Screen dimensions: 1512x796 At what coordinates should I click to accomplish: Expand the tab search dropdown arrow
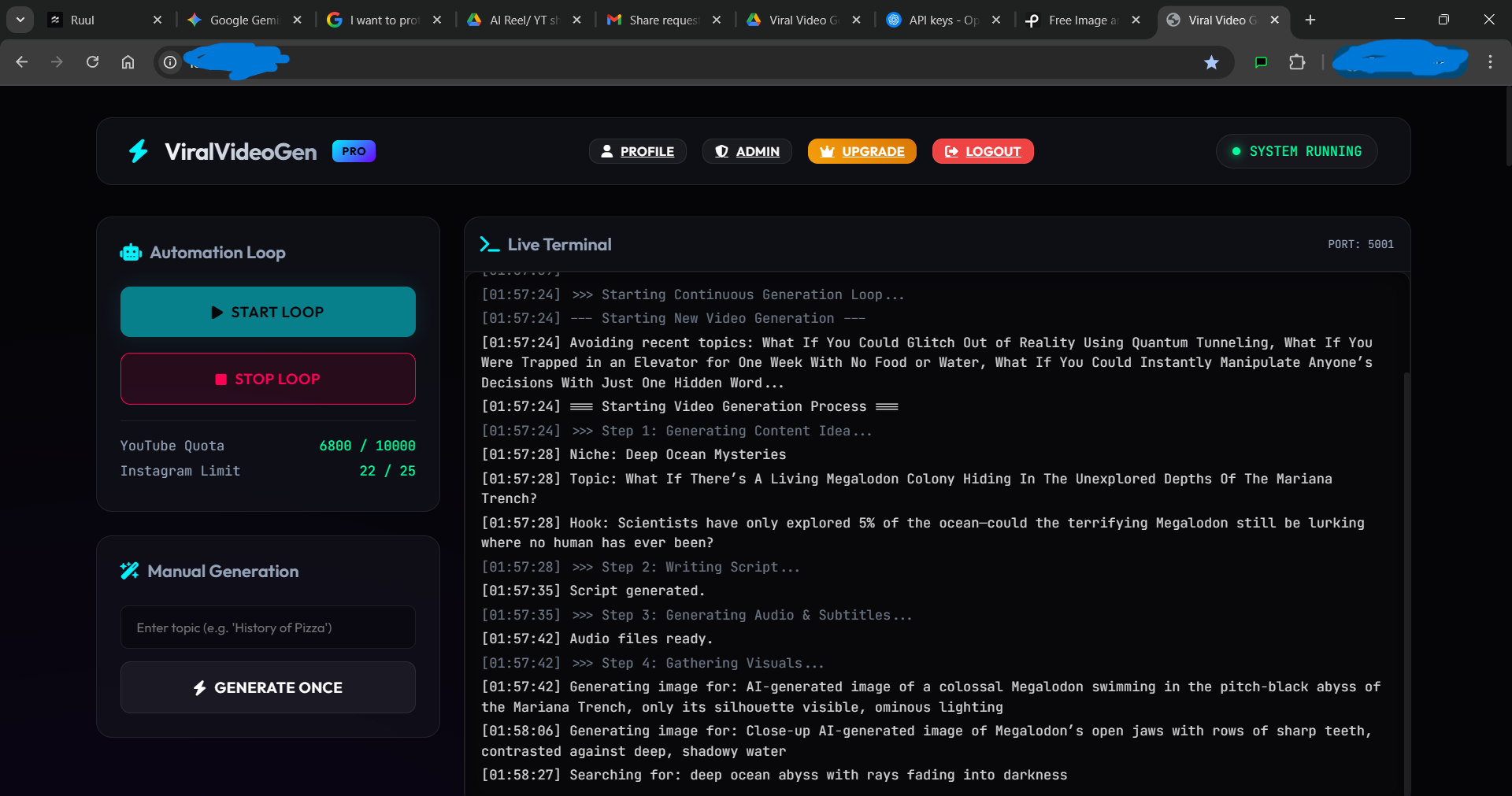point(20,20)
